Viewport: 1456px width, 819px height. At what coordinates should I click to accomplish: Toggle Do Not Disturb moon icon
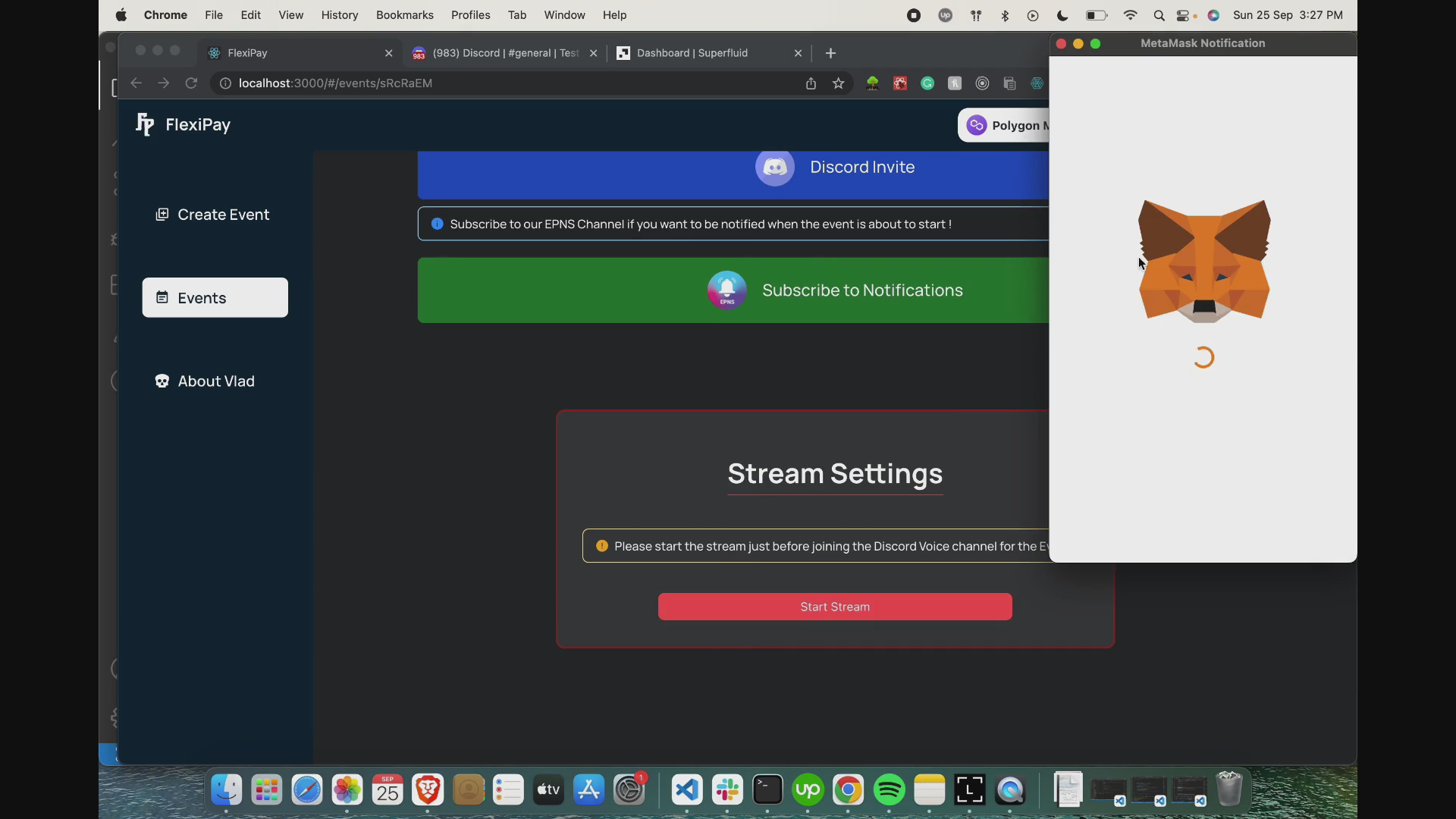click(x=1062, y=15)
